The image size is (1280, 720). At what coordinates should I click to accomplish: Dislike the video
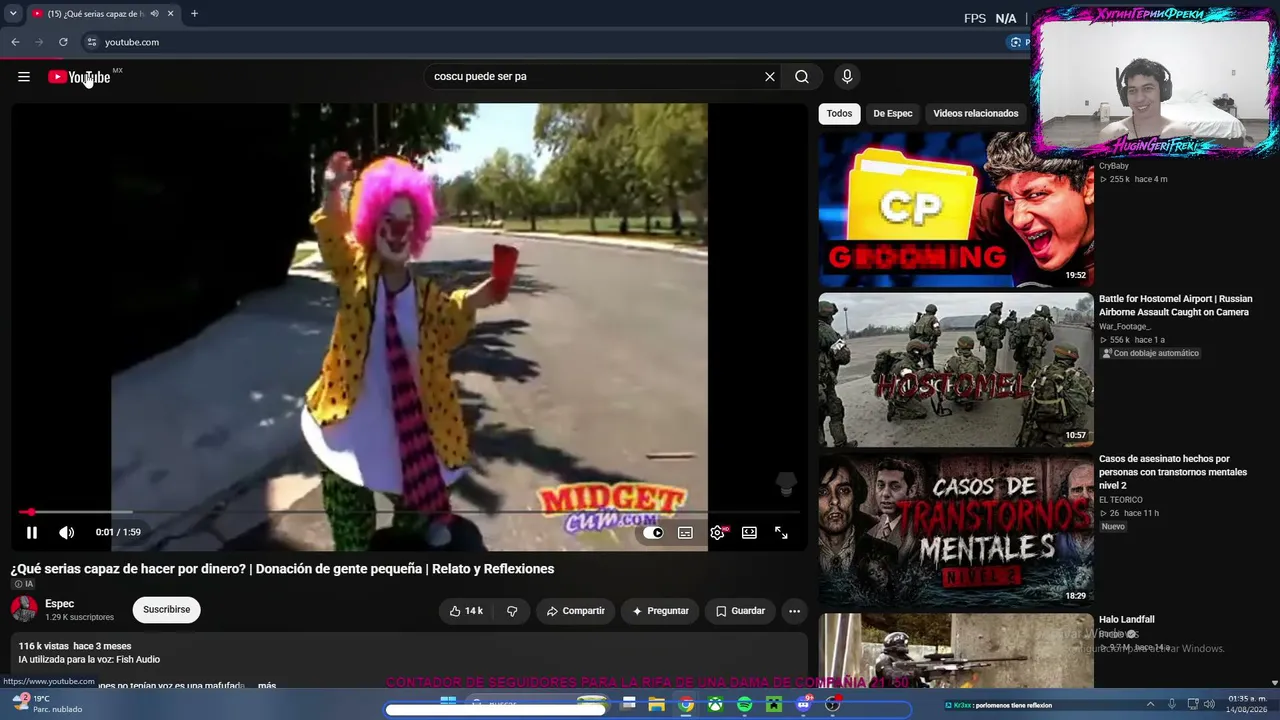click(512, 611)
